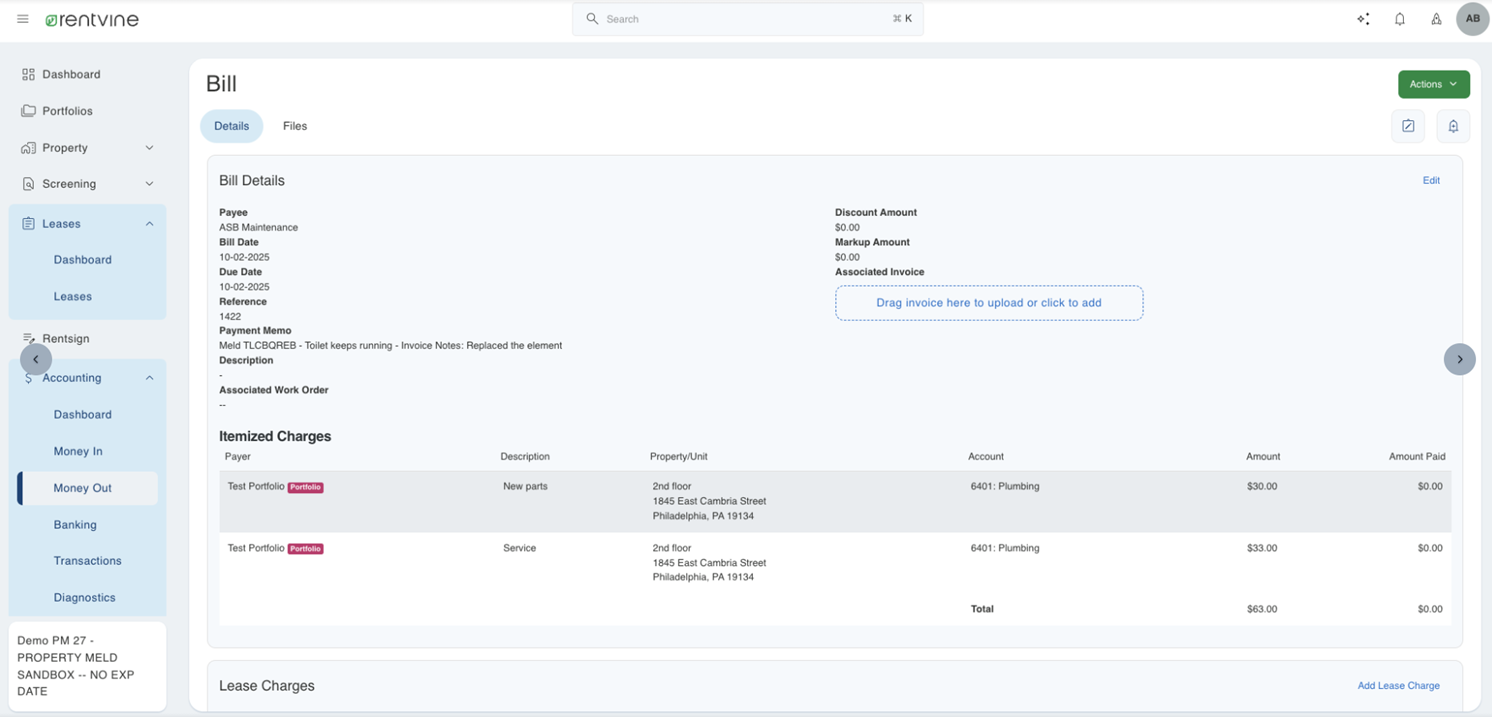Click Add Lease Charge
Viewport: 1492px width, 717px height.
click(x=1398, y=685)
